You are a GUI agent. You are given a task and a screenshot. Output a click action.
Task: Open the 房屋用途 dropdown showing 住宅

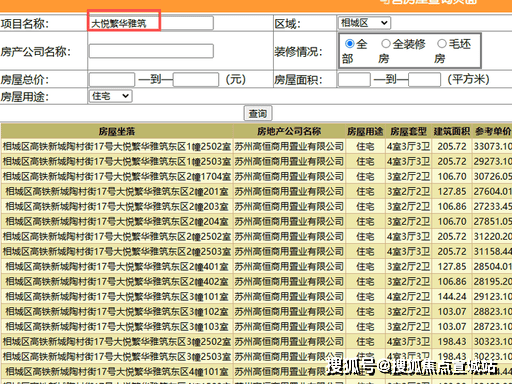pyautogui.click(x=110, y=96)
